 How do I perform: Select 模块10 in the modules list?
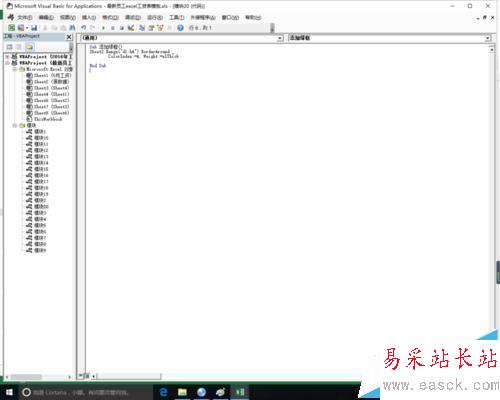point(37,138)
